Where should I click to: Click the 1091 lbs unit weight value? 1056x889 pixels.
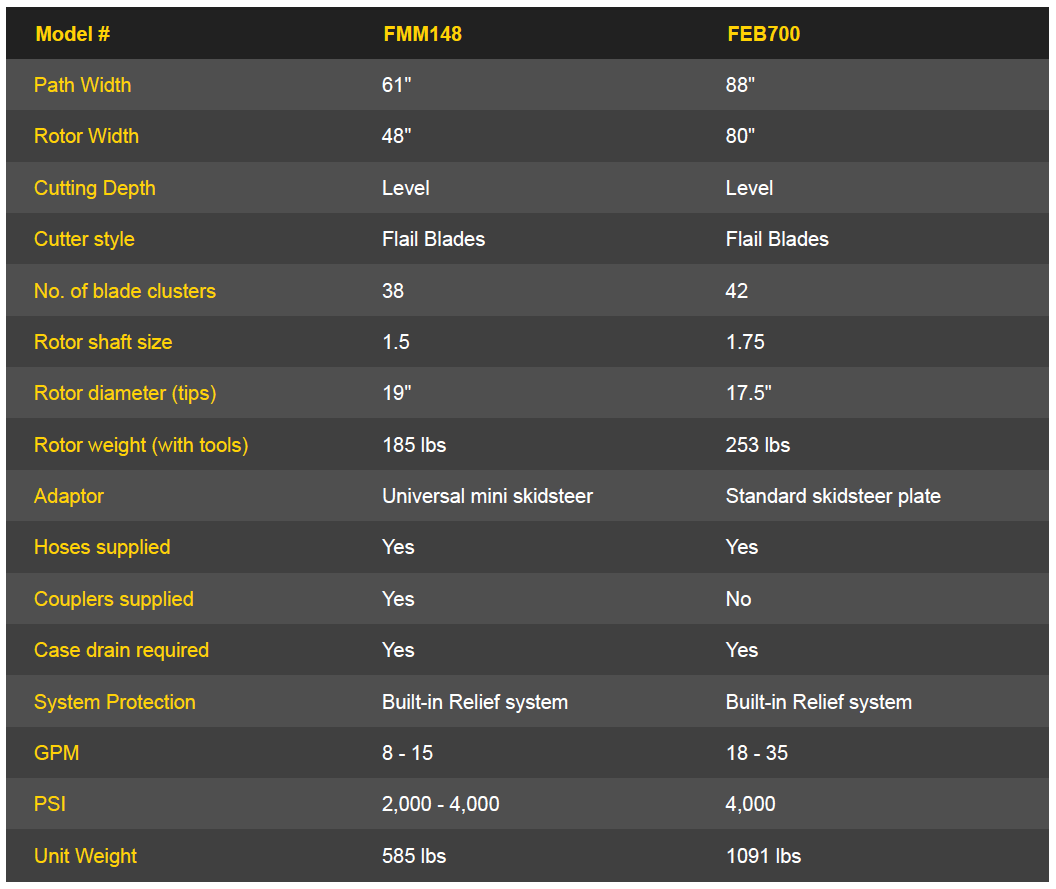(x=763, y=856)
